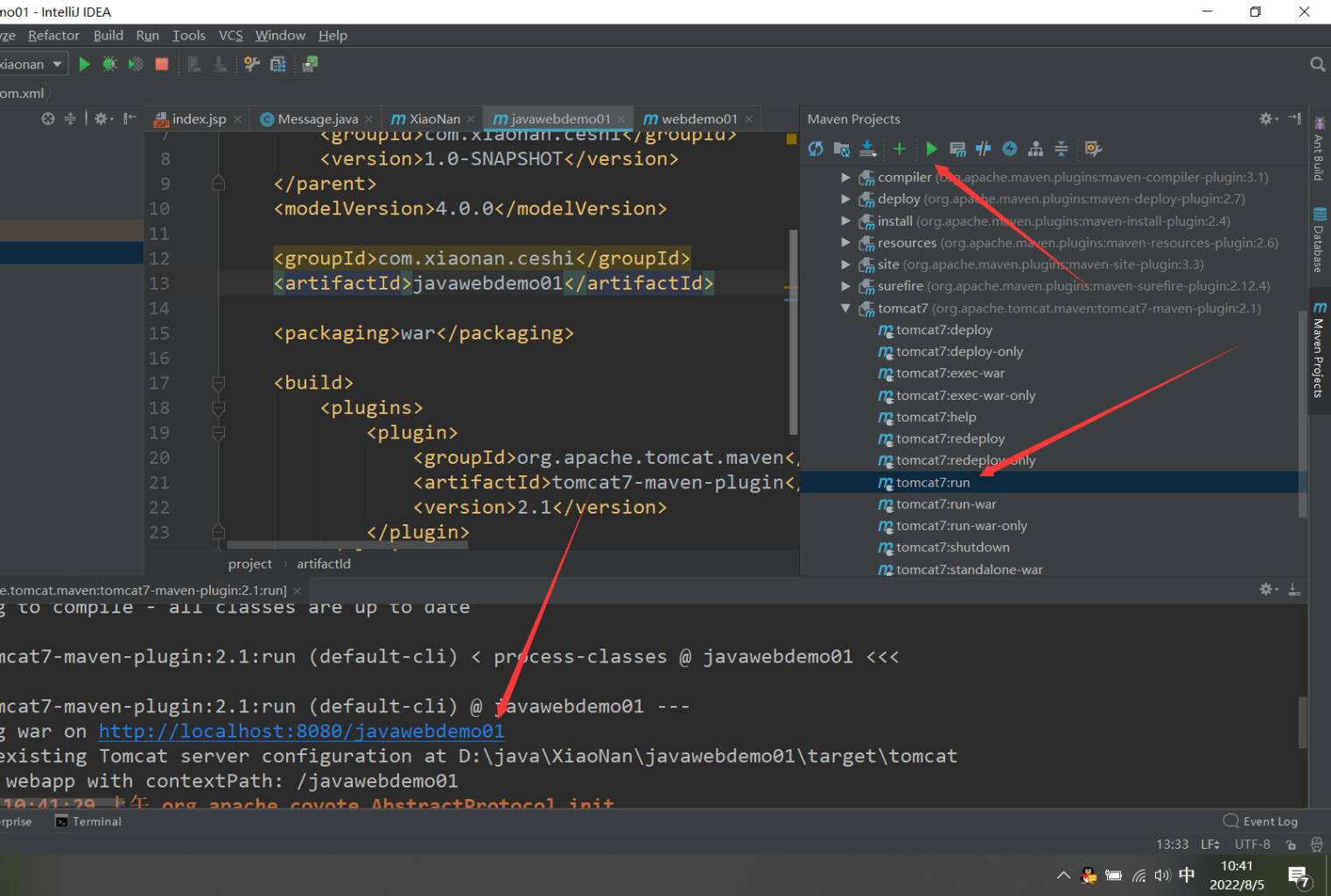Run the selected Maven build
This screenshot has height=896, width=1331.
click(x=931, y=149)
